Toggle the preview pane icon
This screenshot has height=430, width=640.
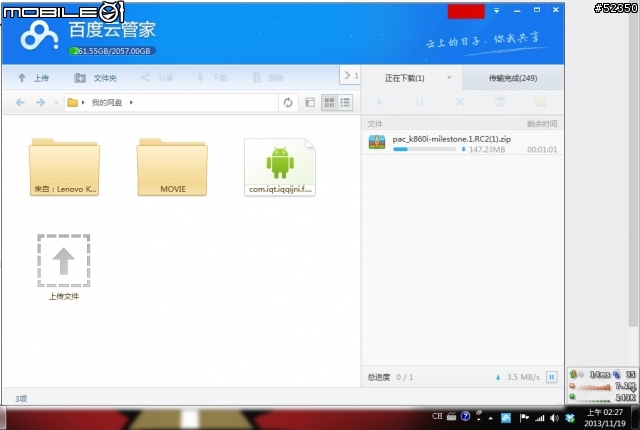(310, 102)
